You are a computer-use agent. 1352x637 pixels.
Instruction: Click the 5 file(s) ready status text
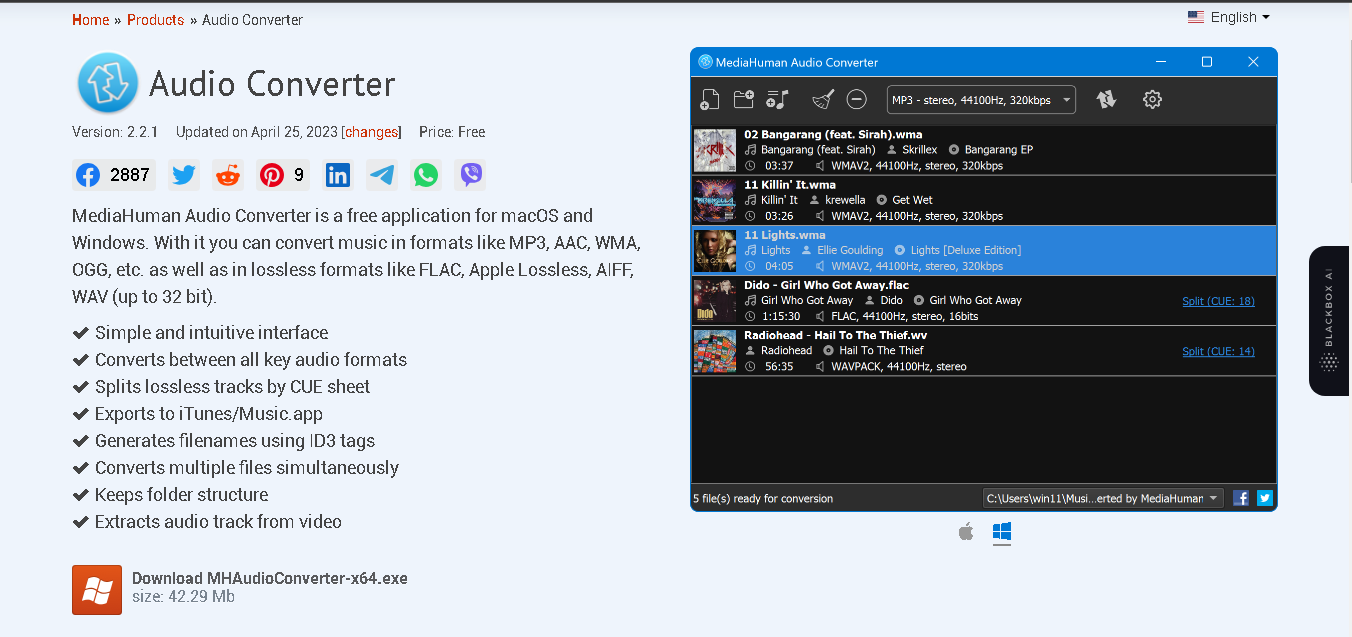click(x=763, y=498)
